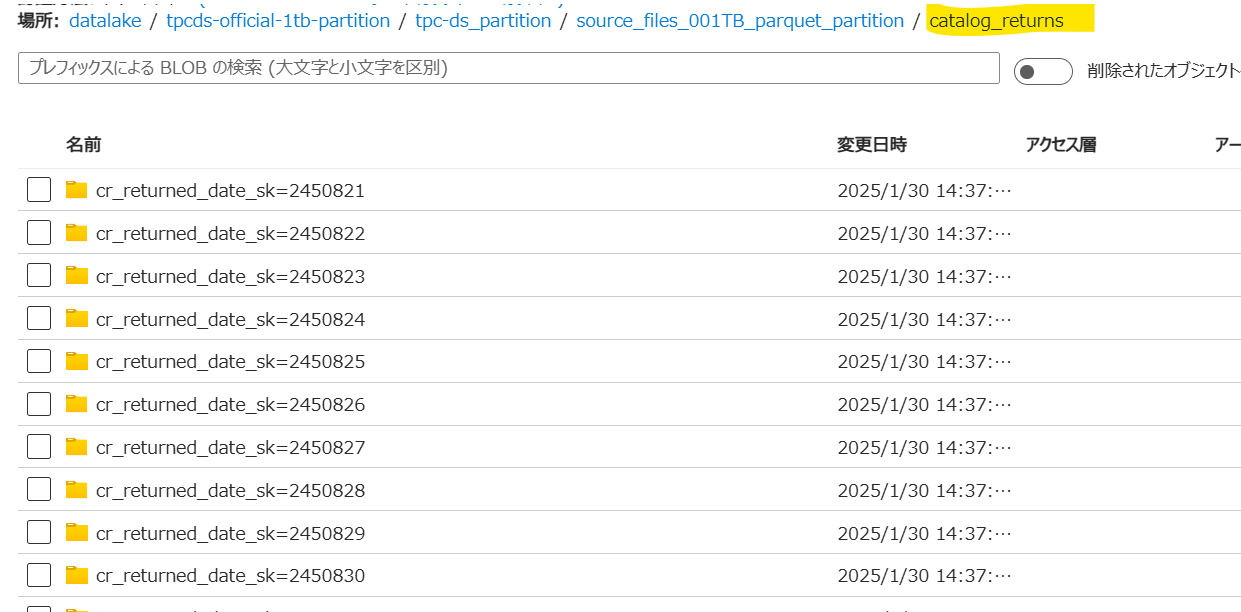
Task: Click folder icon of cr_returned_date_sk=2450828
Action: 77,490
